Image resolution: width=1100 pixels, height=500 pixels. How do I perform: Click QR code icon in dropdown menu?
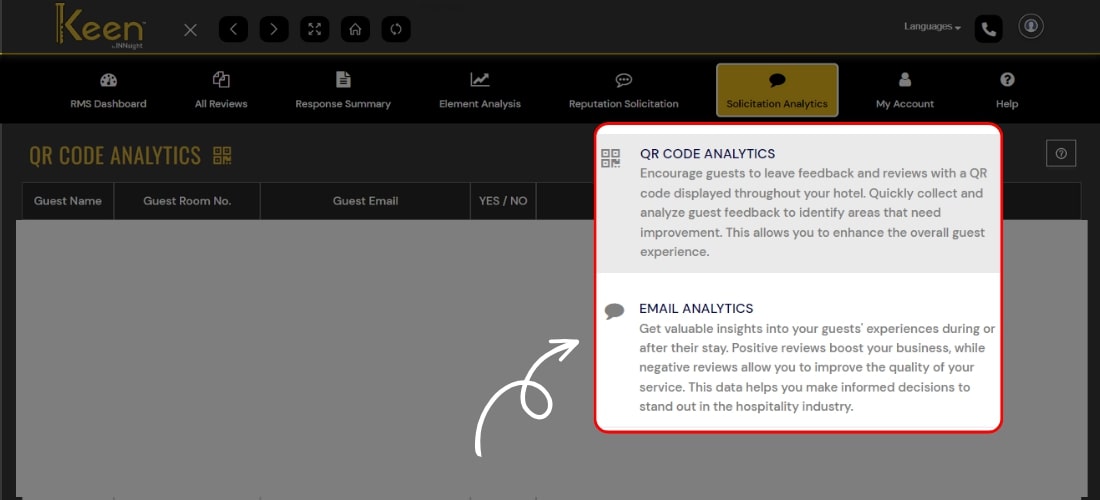[x=610, y=158]
